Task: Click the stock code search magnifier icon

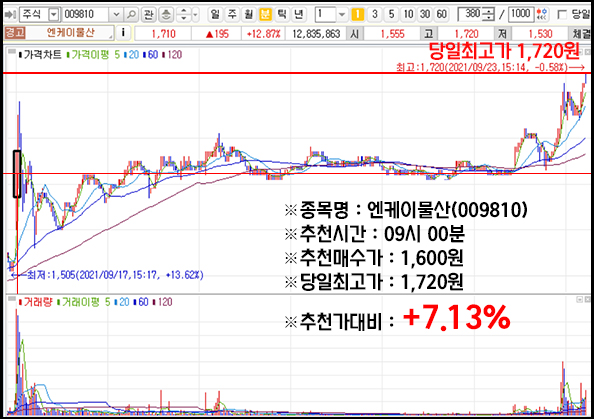Action: click(x=131, y=14)
